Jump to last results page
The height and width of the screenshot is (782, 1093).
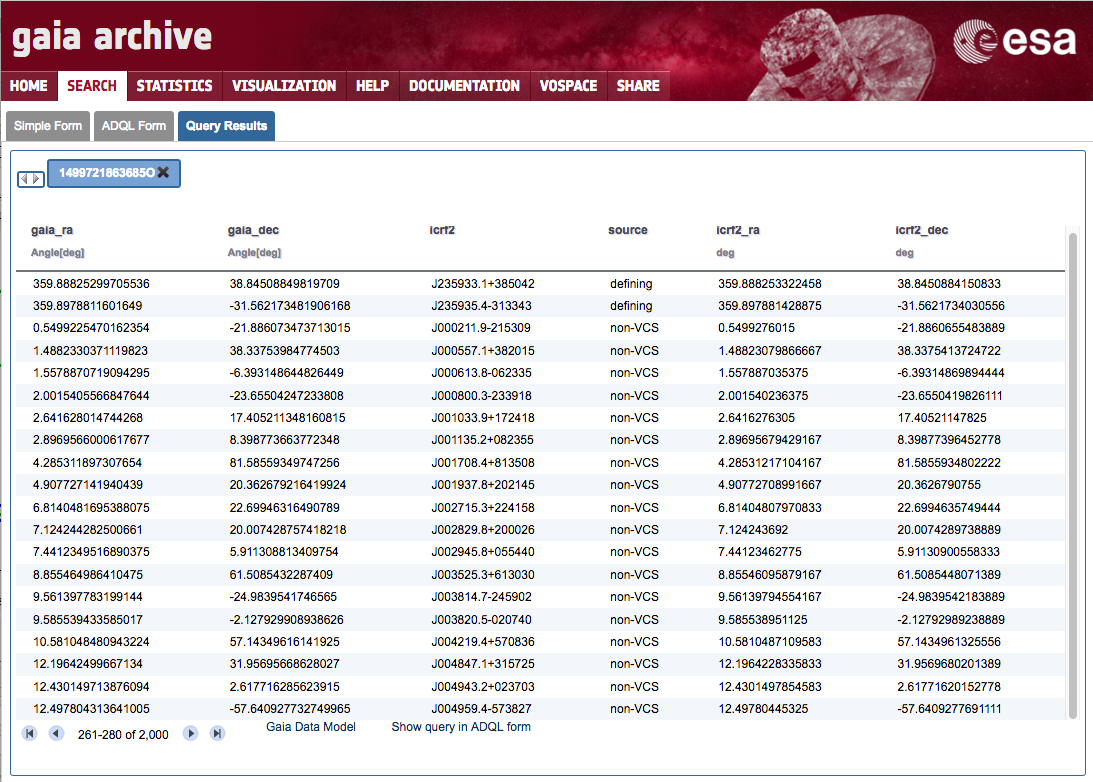point(217,733)
